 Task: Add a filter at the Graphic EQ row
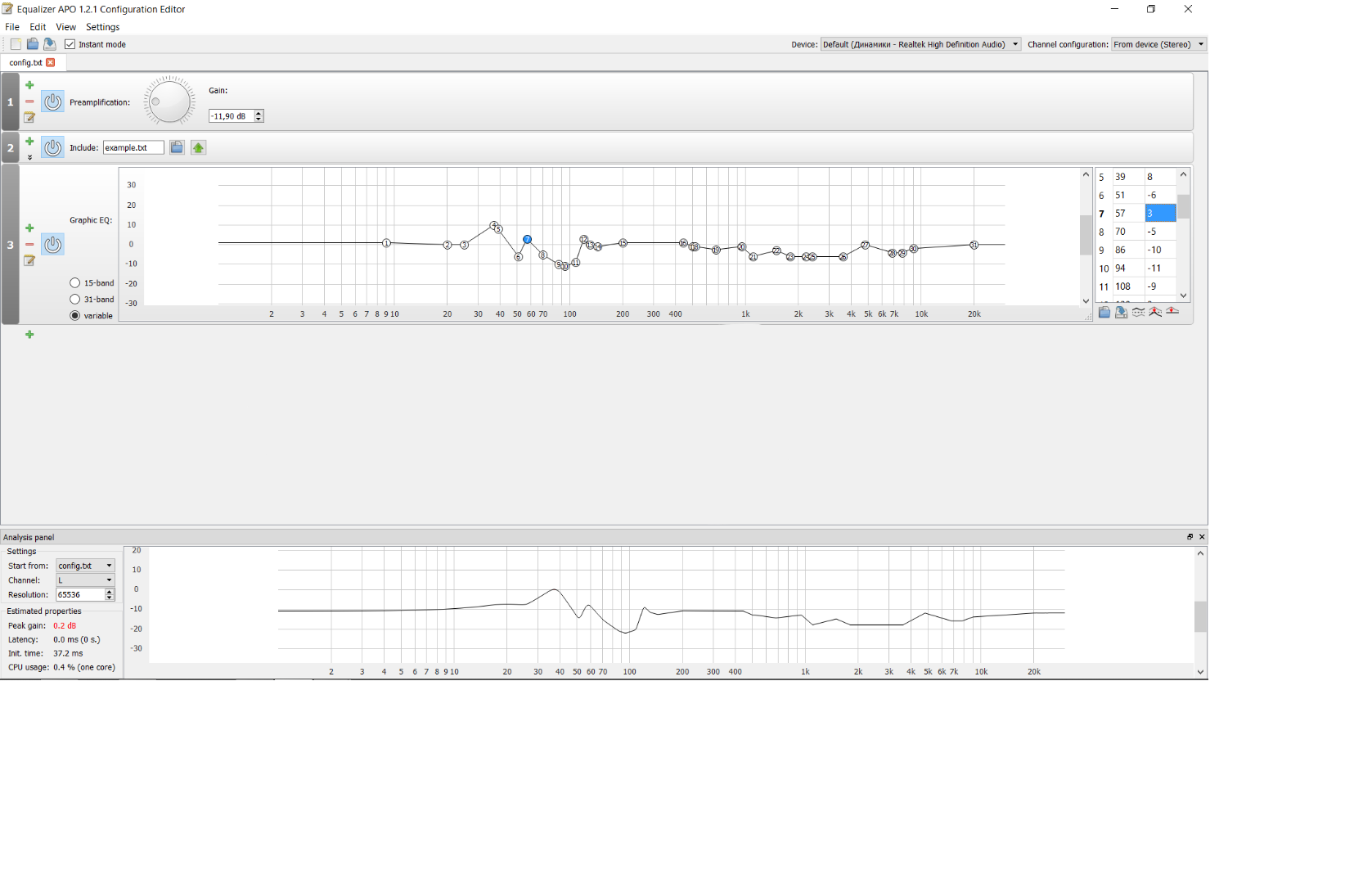(x=29, y=228)
